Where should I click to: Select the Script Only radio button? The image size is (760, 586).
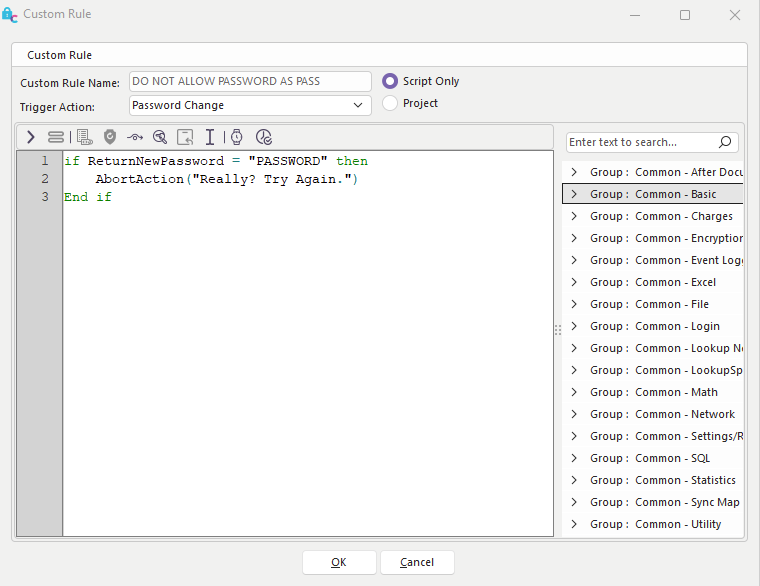[x=390, y=81]
